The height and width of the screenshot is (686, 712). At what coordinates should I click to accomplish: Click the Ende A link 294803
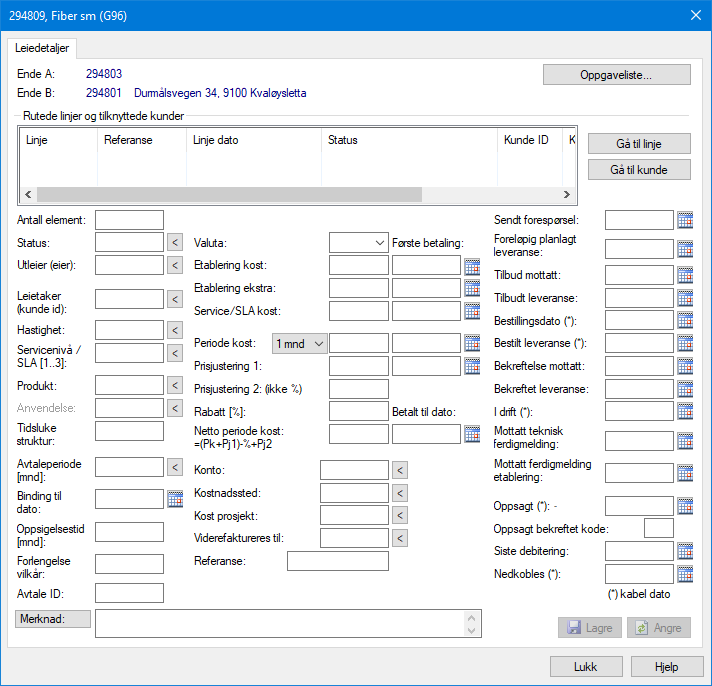[x=104, y=74]
